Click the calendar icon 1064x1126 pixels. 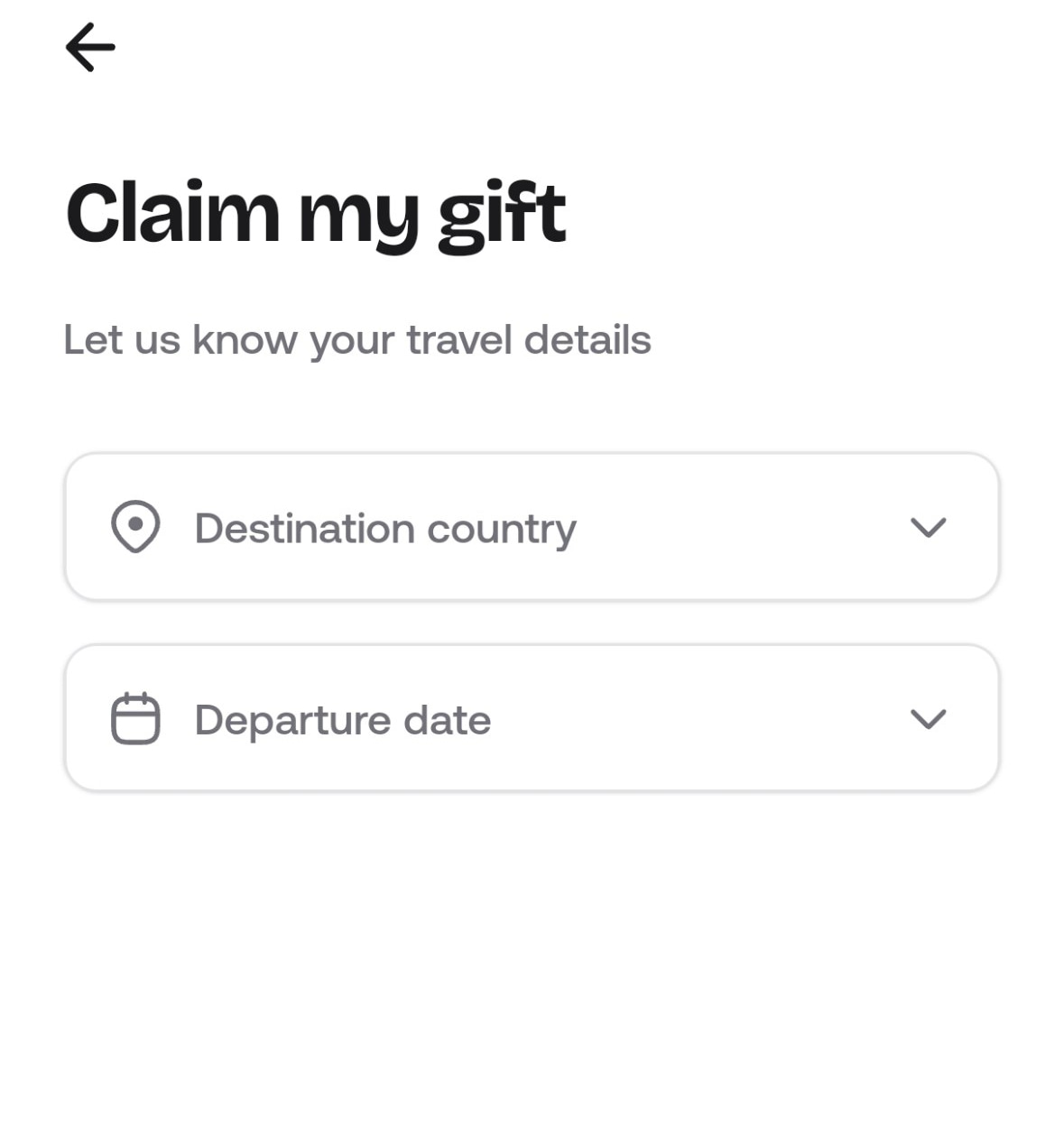(135, 718)
